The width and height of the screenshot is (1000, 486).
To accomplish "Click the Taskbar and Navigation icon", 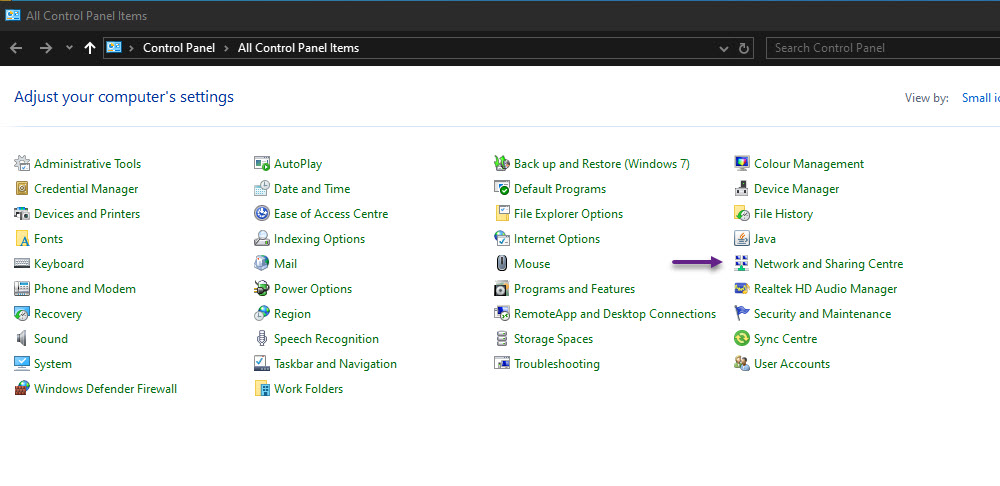I will tap(262, 364).
